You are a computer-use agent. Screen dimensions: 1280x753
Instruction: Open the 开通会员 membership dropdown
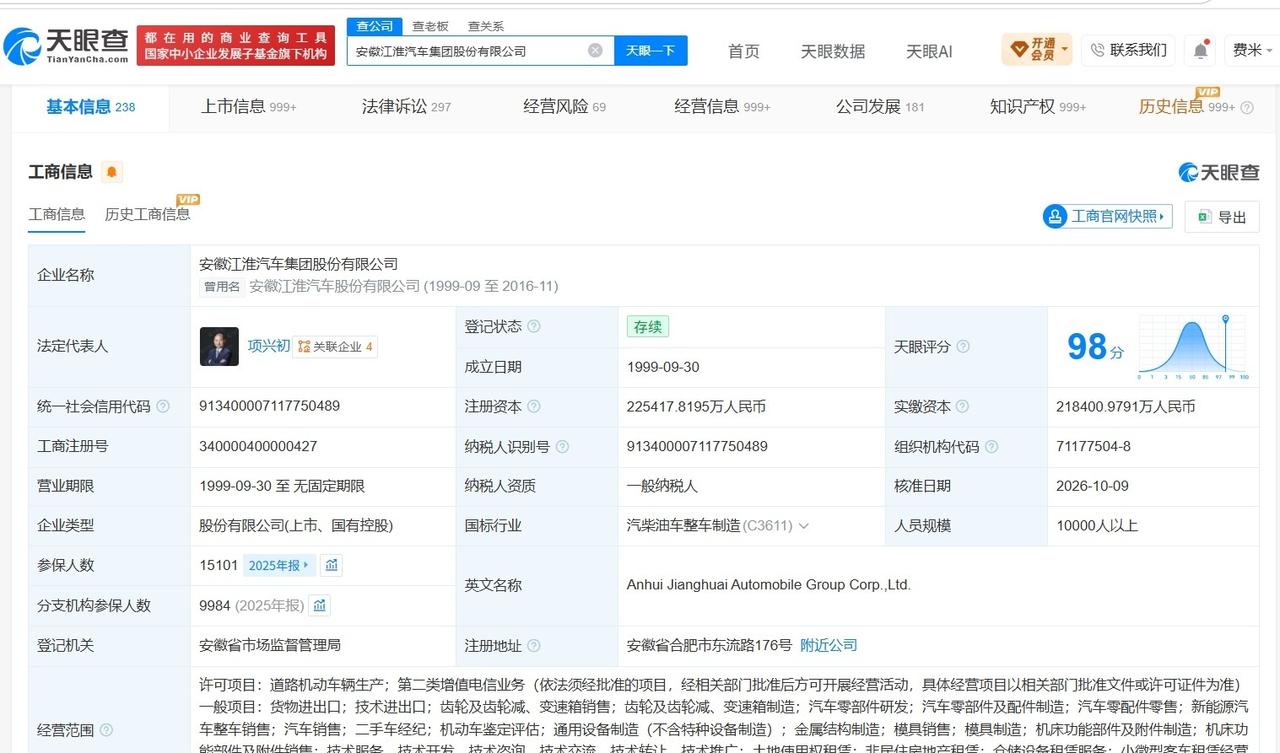point(1037,49)
